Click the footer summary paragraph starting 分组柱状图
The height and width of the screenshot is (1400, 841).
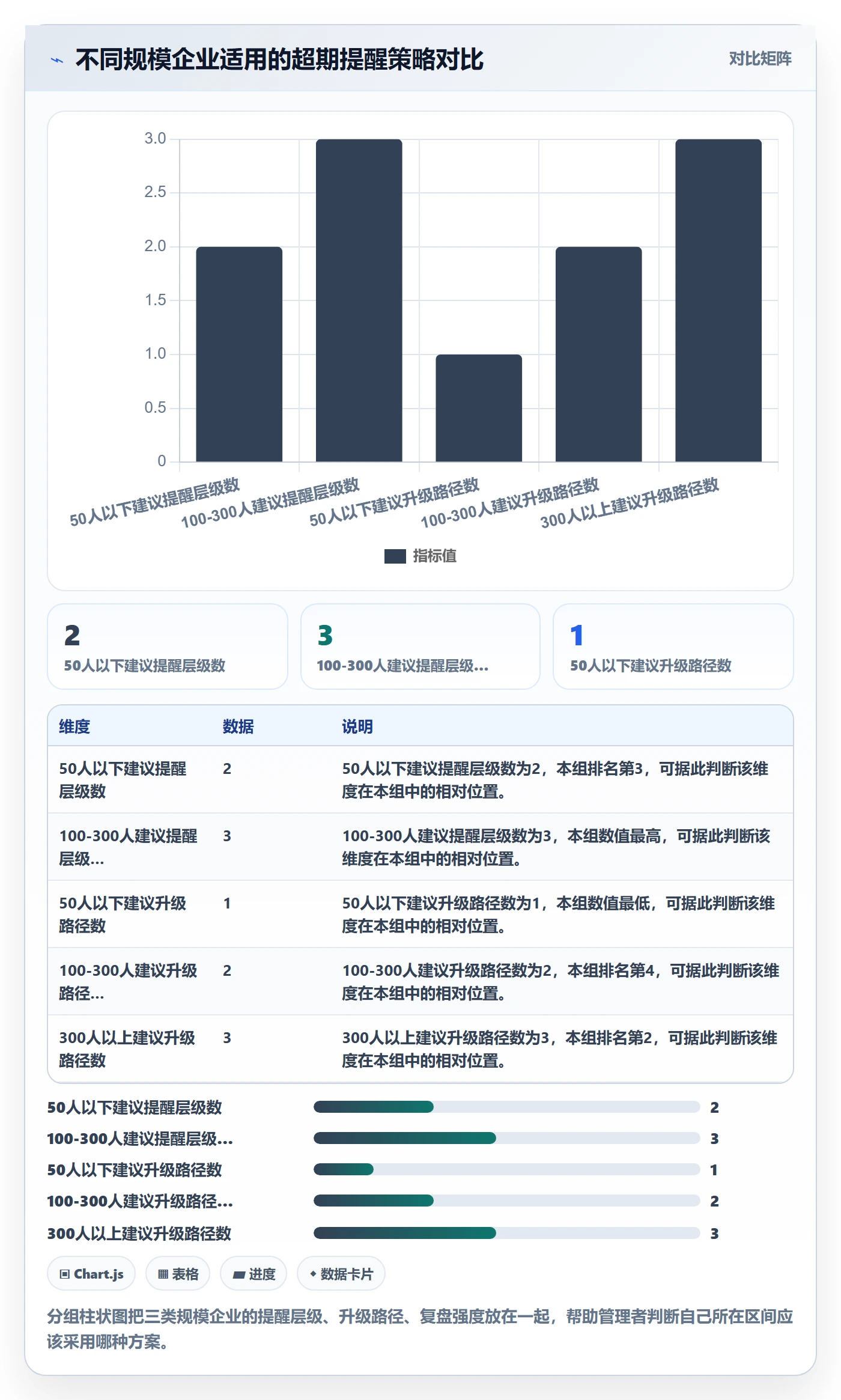pyautogui.click(x=421, y=1328)
